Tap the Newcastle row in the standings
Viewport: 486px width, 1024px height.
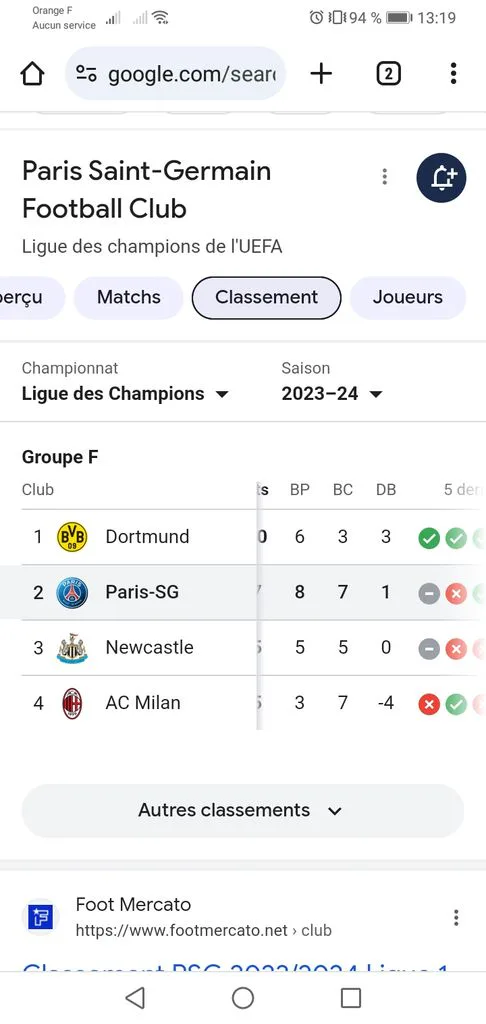point(243,648)
